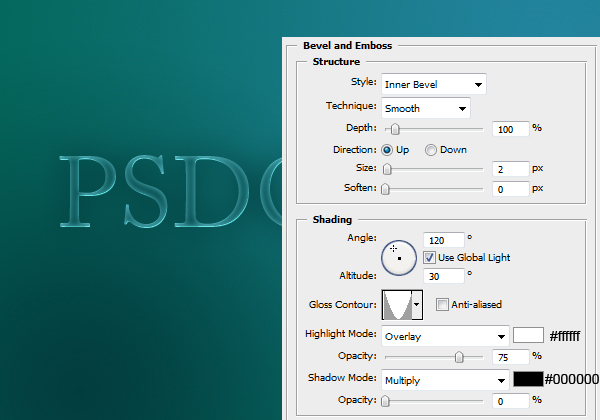Enable the Anti-aliased checkbox
Viewport: 600px width, 420px height.
pos(442,304)
